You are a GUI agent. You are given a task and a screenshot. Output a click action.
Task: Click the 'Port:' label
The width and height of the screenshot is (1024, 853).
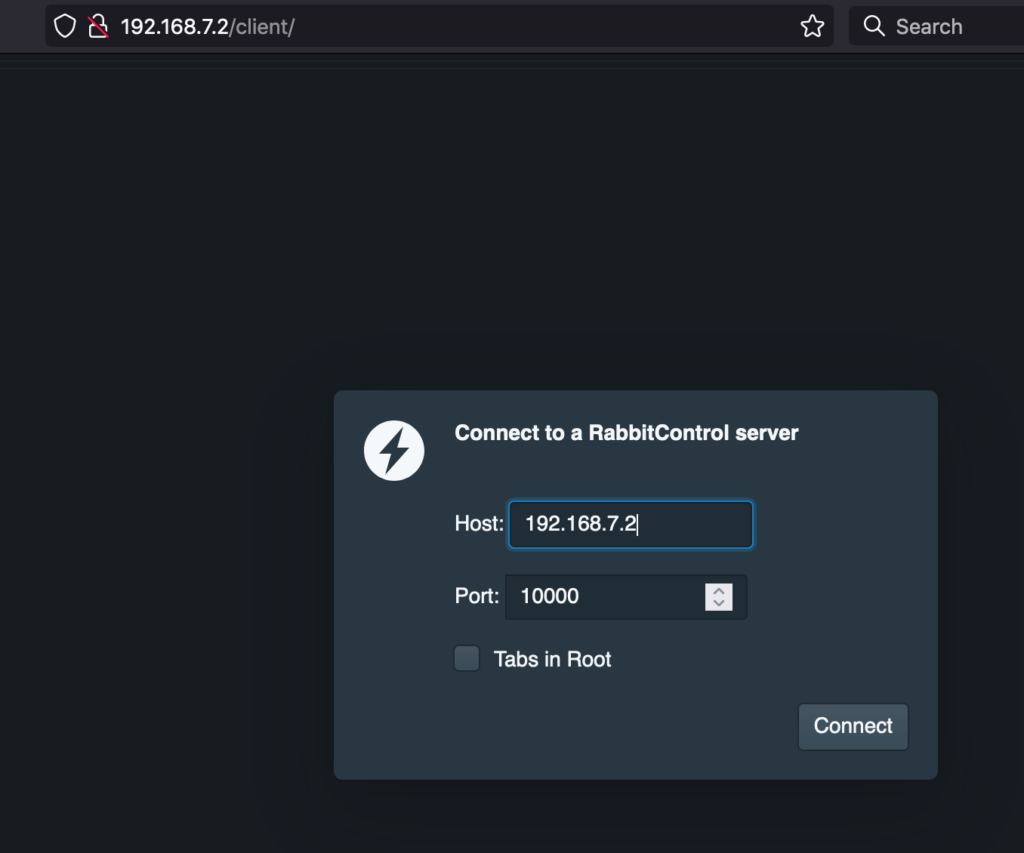tap(477, 596)
